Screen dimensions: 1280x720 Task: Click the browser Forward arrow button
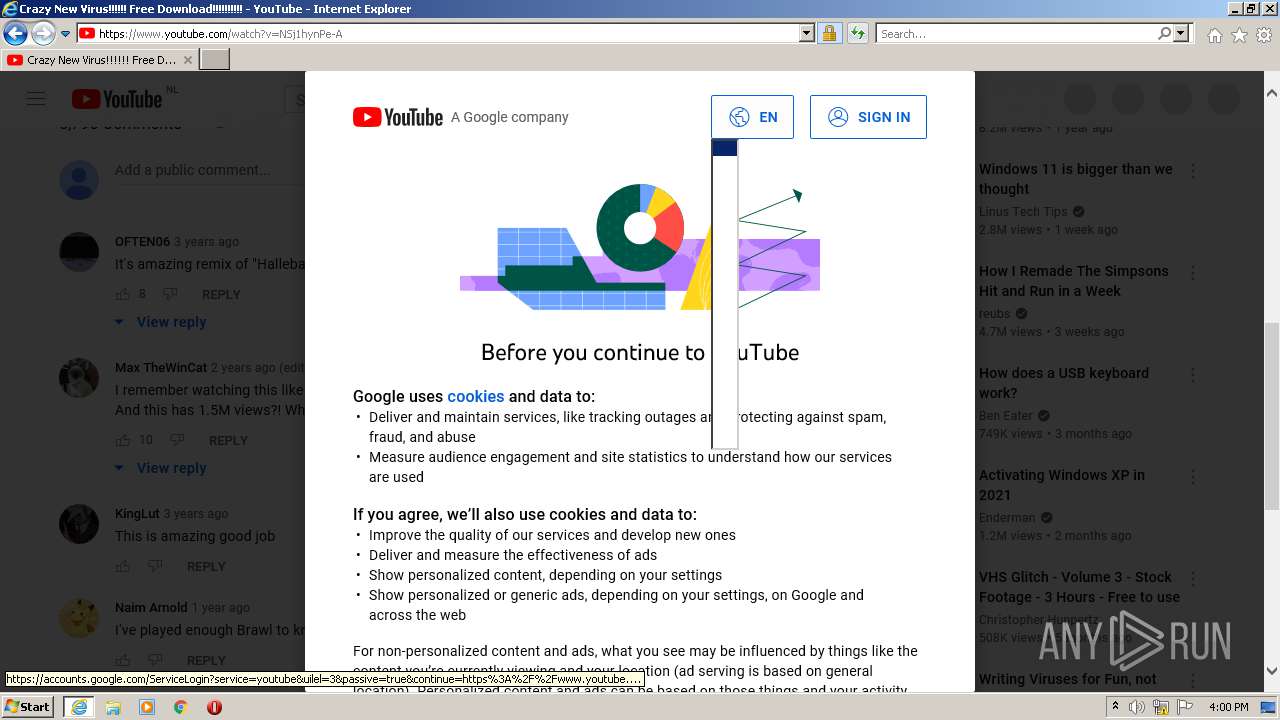coord(43,34)
